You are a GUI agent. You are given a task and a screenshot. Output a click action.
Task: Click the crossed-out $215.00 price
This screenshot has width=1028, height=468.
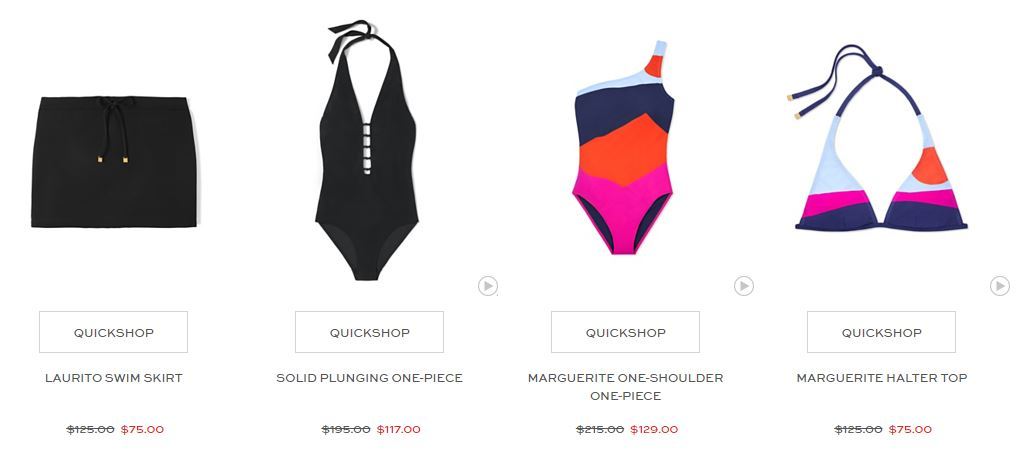pyautogui.click(x=600, y=430)
